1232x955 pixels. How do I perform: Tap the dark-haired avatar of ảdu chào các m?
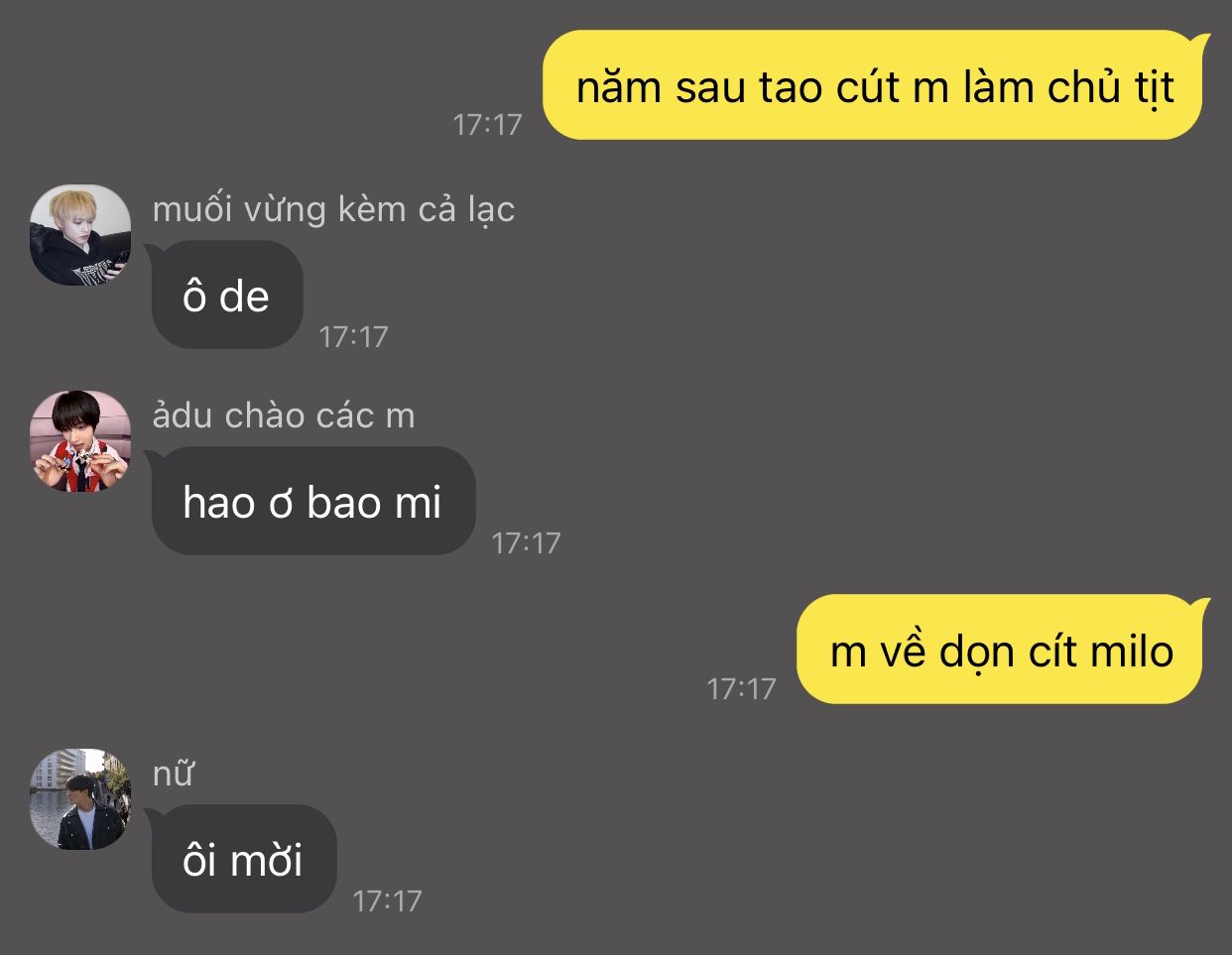[80, 440]
